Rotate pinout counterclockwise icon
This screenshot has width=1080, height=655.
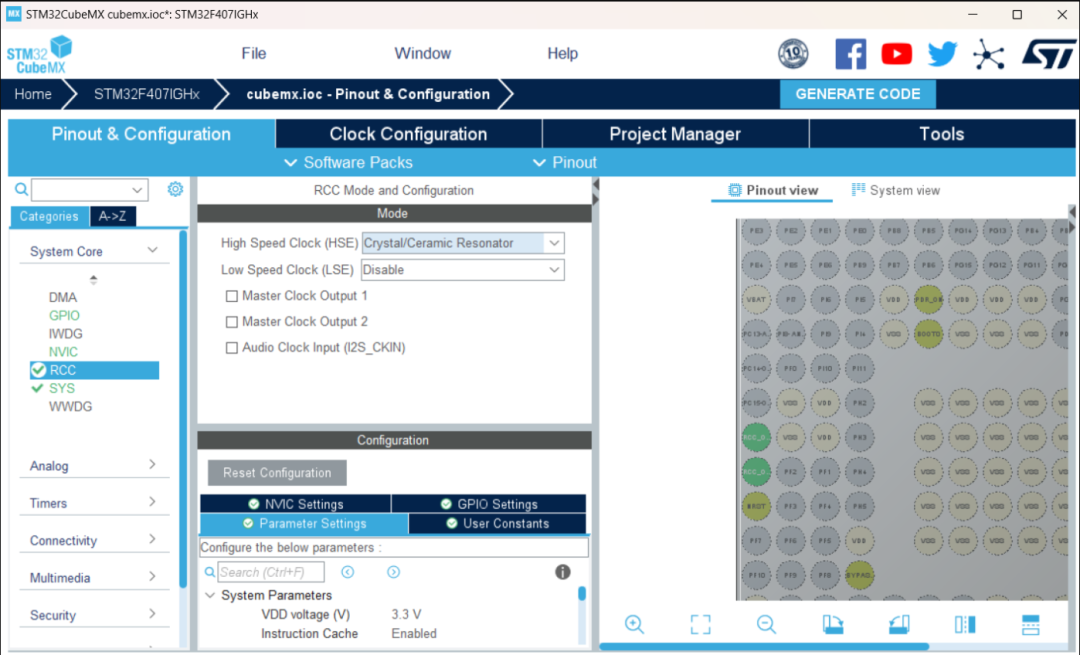[899, 625]
